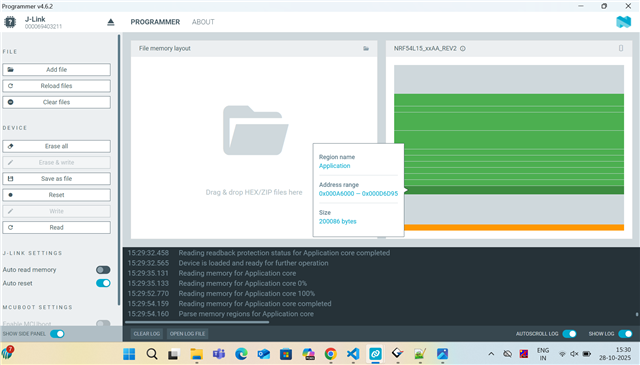Enable Auto read memory toggle
The height and width of the screenshot is (365, 640).
(103, 270)
